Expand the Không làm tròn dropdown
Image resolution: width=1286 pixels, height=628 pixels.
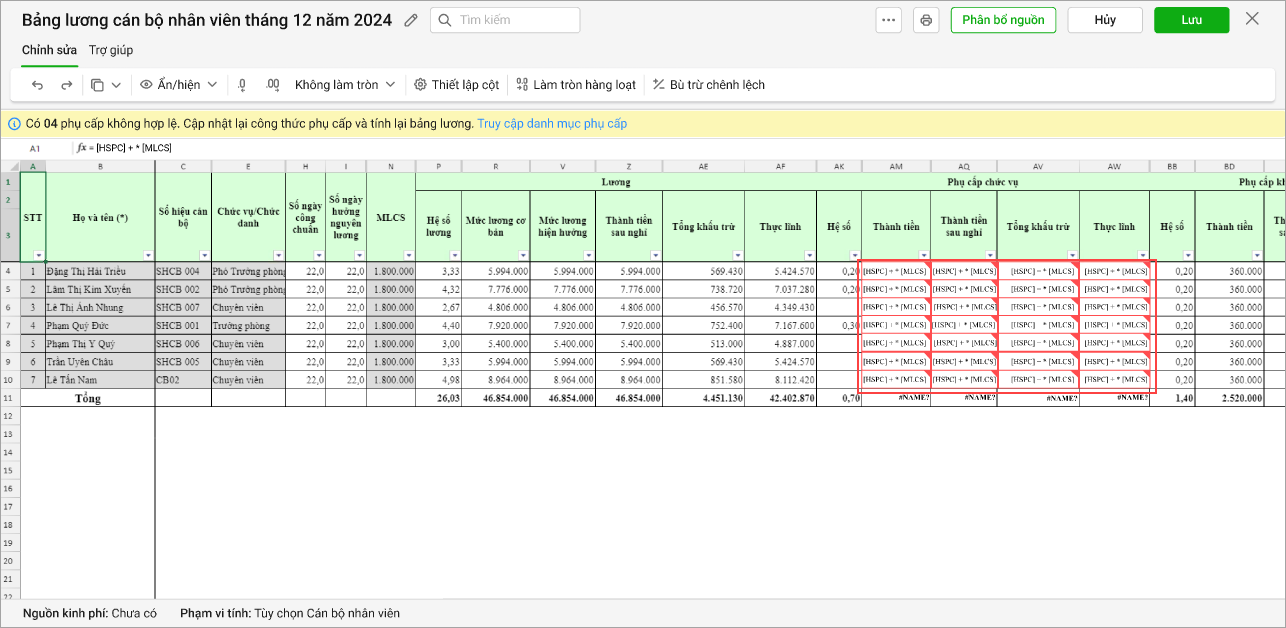pos(345,85)
